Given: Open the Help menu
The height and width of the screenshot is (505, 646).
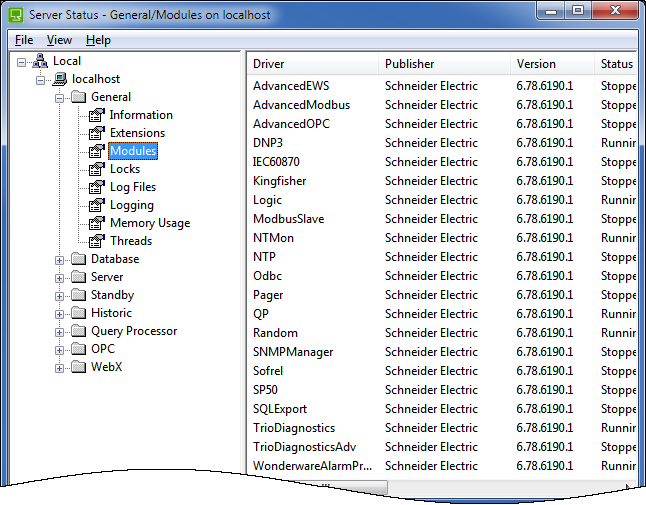Looking at the screenshot, I should click(x=98, y=40).
